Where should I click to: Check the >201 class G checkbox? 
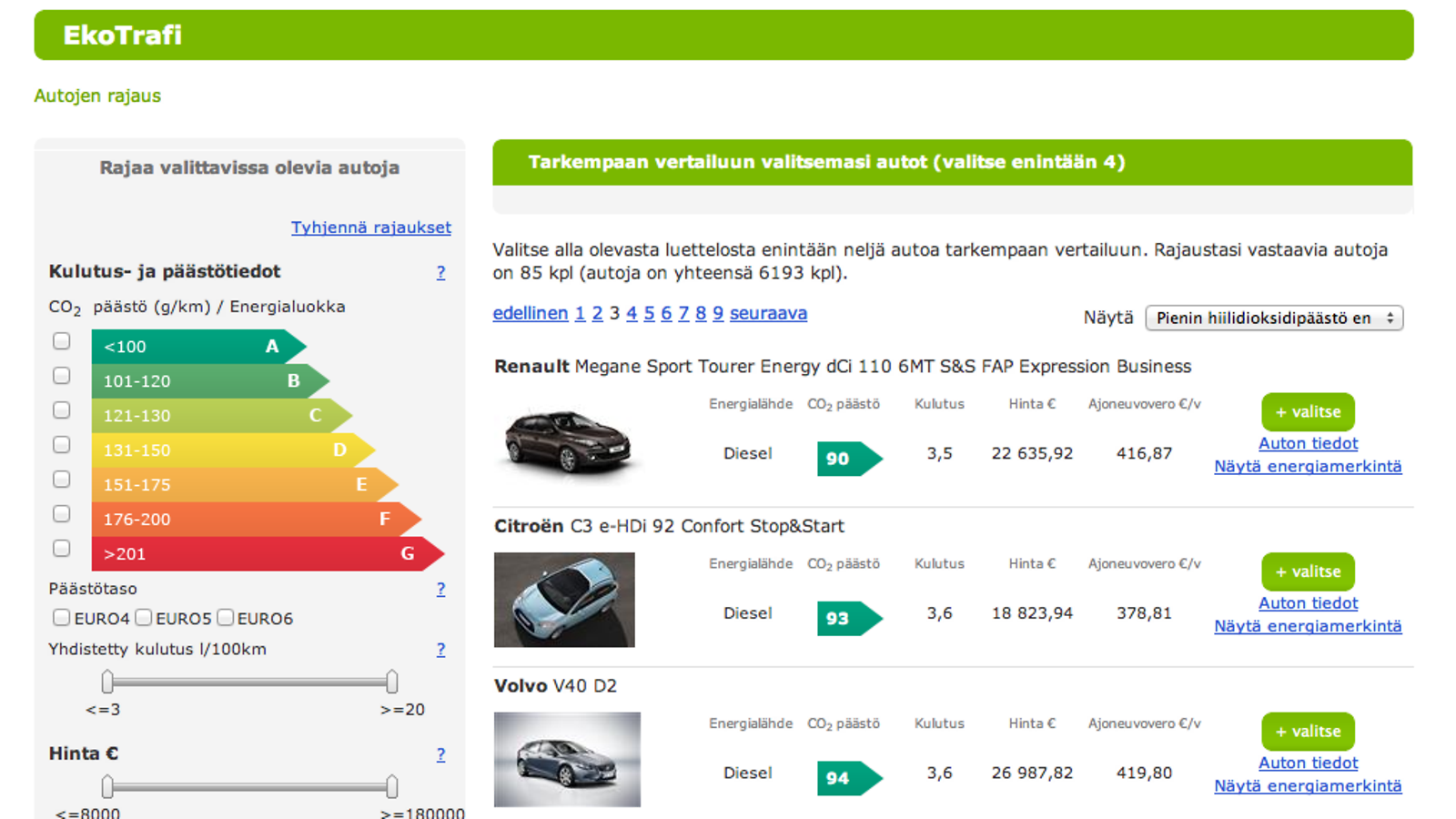tap(61, 549)
